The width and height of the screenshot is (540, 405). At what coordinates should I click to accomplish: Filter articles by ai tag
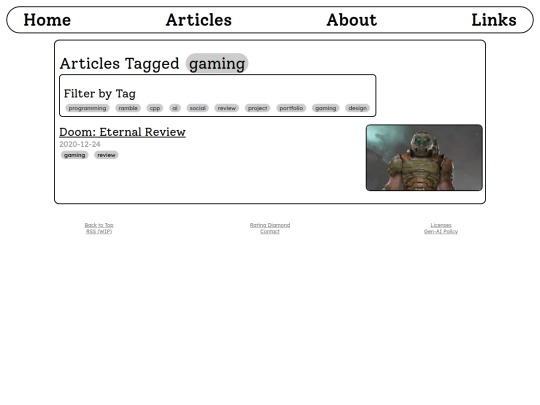pyautogui.click(x=175, y=108)
